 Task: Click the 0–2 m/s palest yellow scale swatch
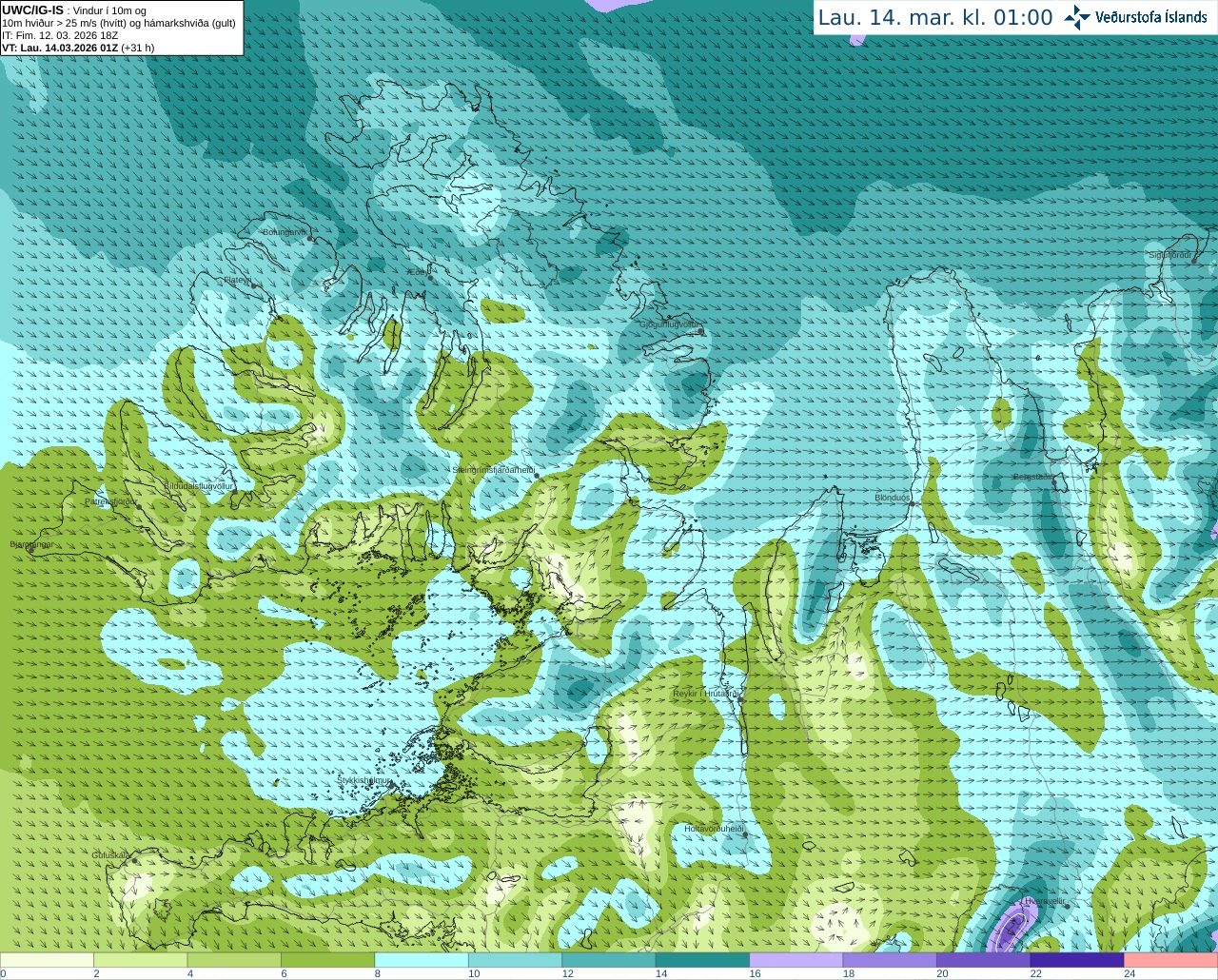coord(47,960)
